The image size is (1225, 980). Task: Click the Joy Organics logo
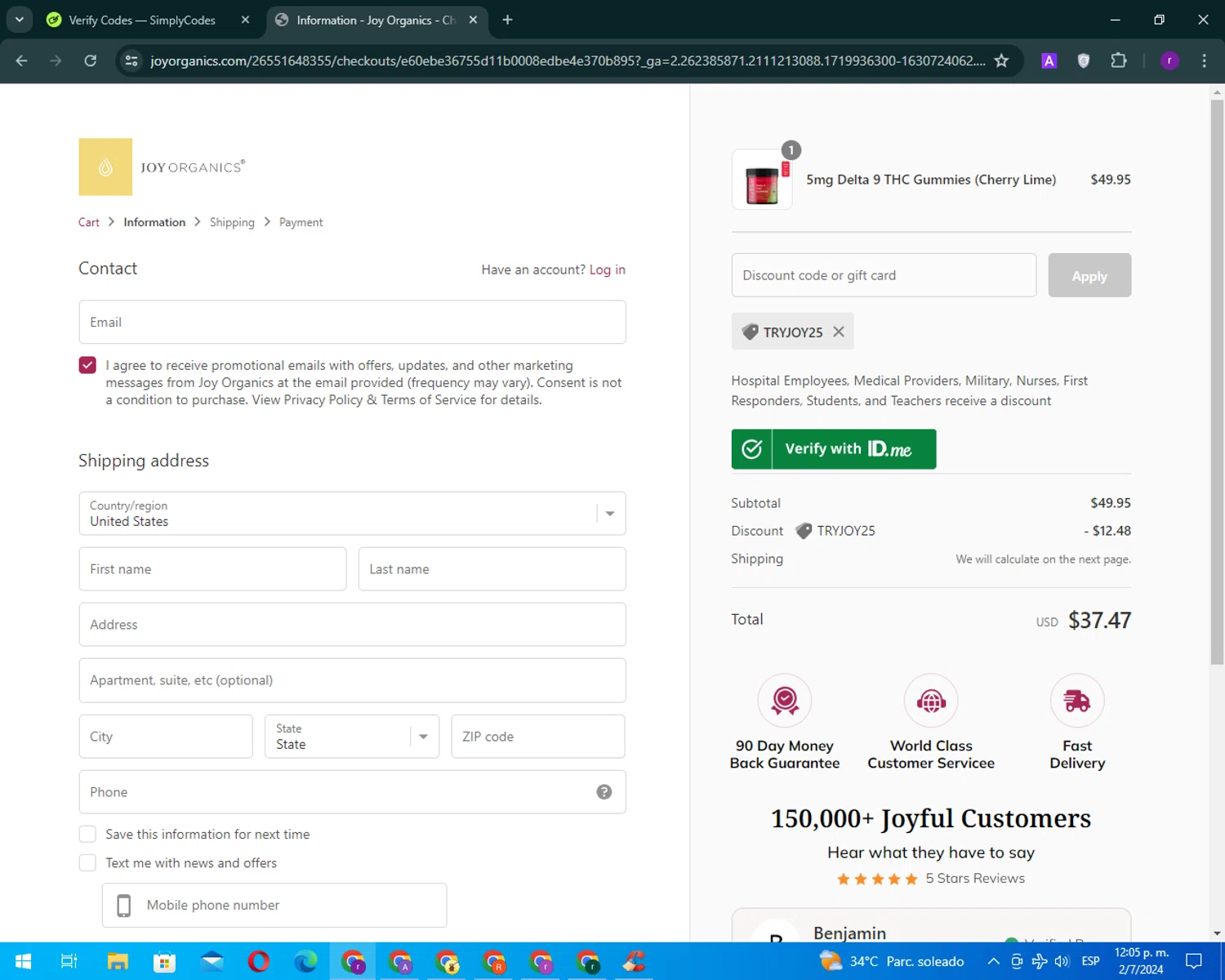[x=162, y=167]
